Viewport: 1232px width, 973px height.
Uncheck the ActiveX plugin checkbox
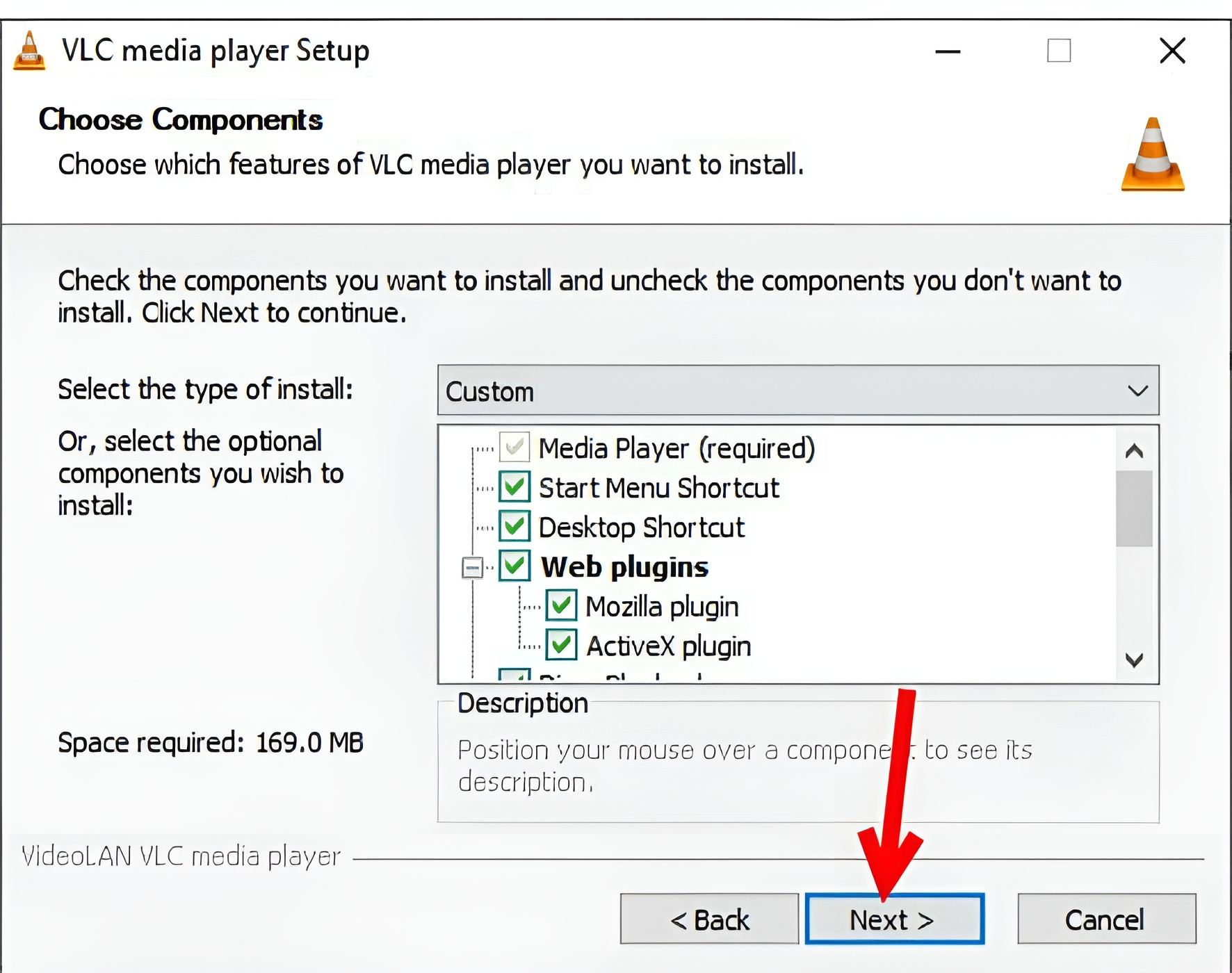click(x=561, y=646)
